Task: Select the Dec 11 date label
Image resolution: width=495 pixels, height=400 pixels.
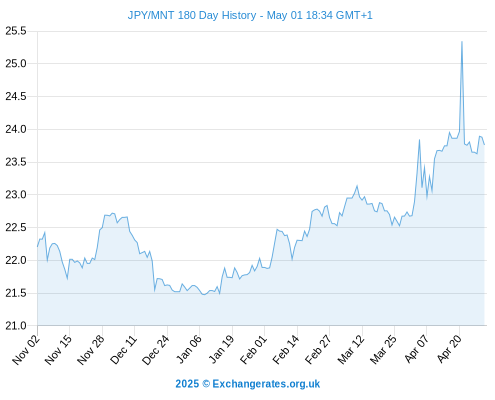Action: click(x=123, y=350)
